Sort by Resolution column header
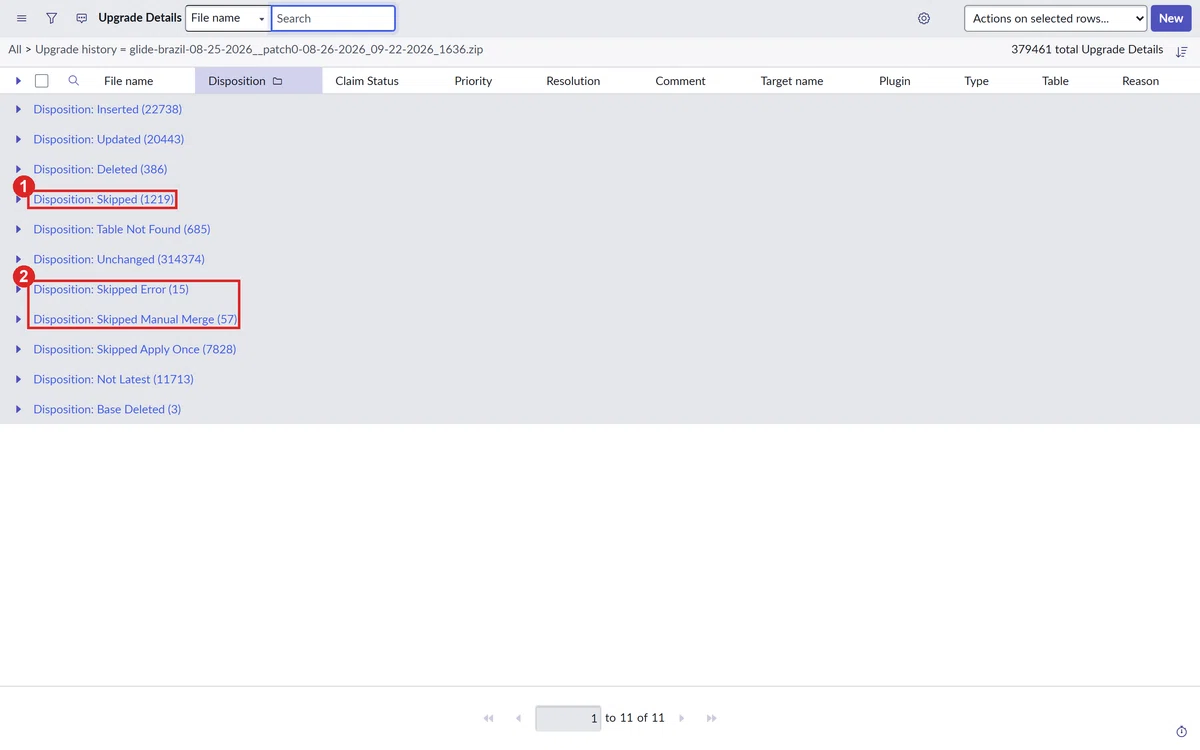 573,81
